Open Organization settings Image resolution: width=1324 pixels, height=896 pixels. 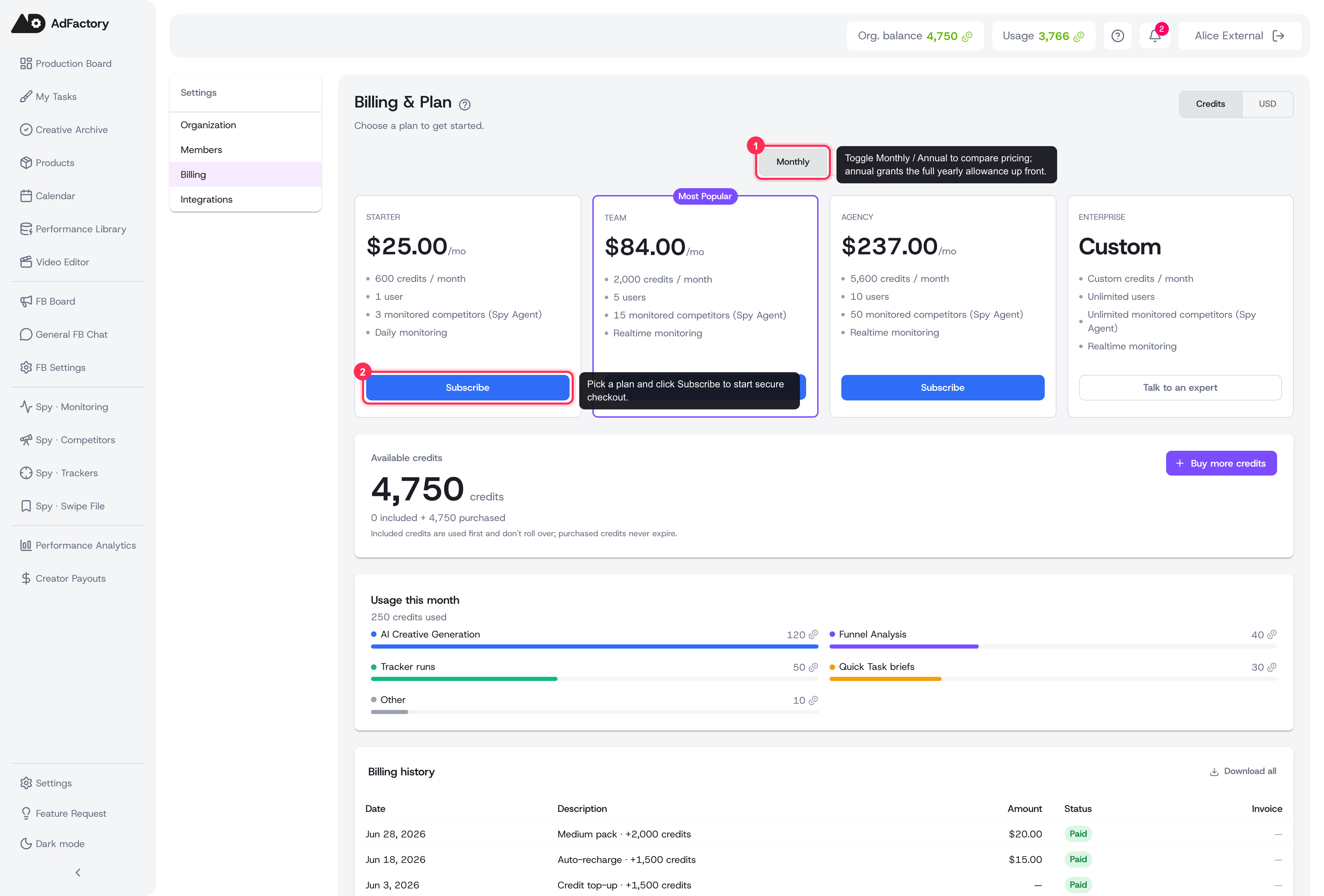245,125
